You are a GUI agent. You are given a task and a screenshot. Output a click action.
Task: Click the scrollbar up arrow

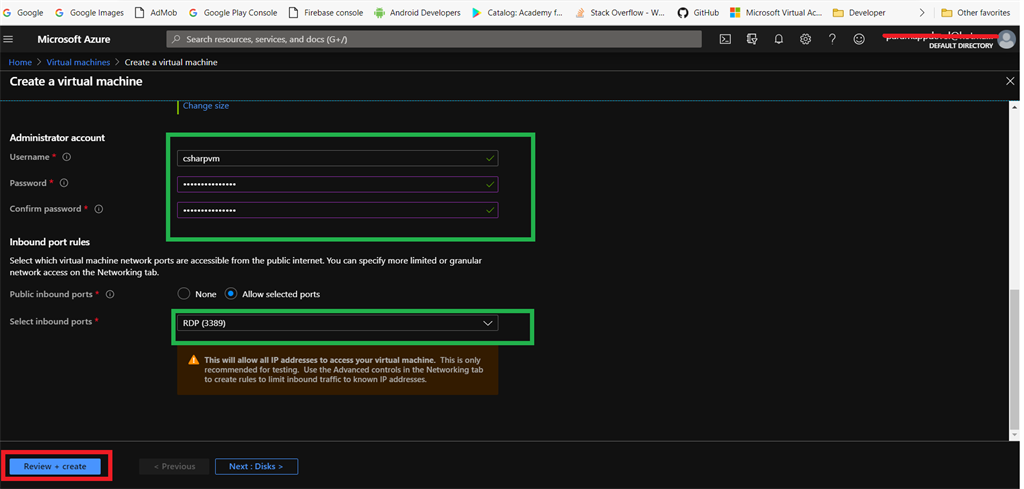tap(1014, 107)
